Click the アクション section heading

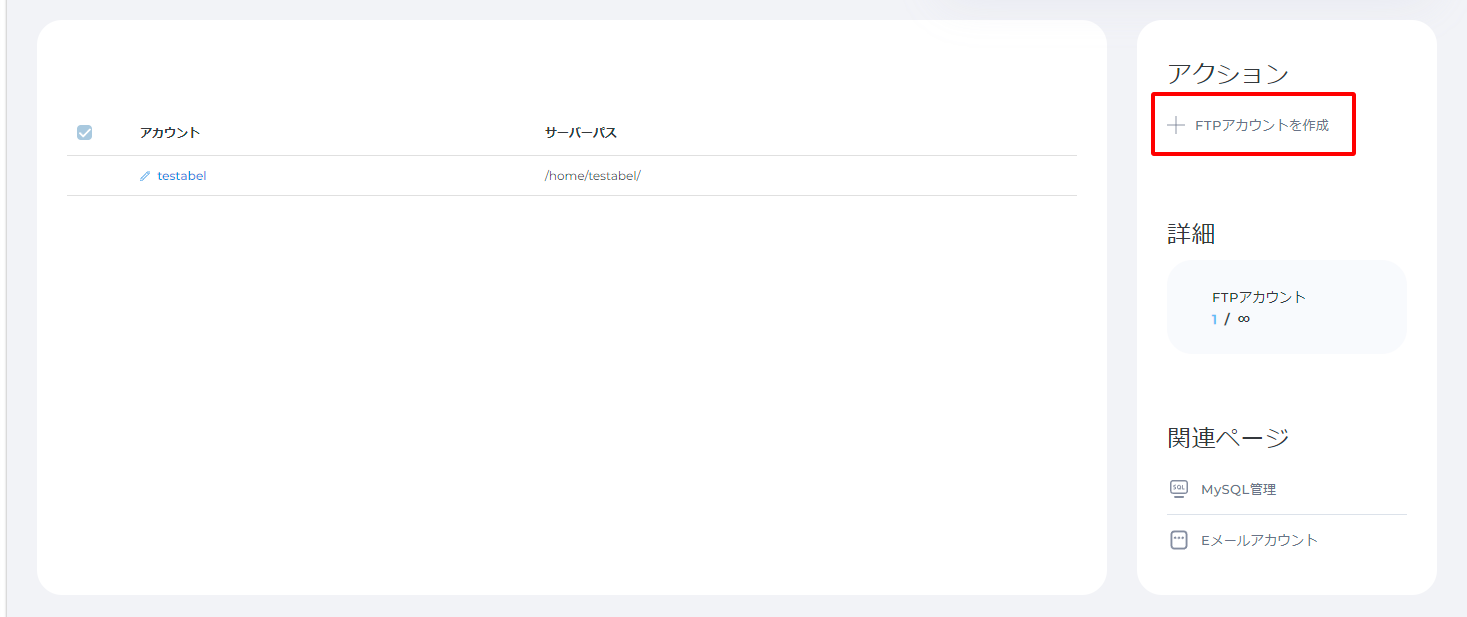(x=1227, y=73)
